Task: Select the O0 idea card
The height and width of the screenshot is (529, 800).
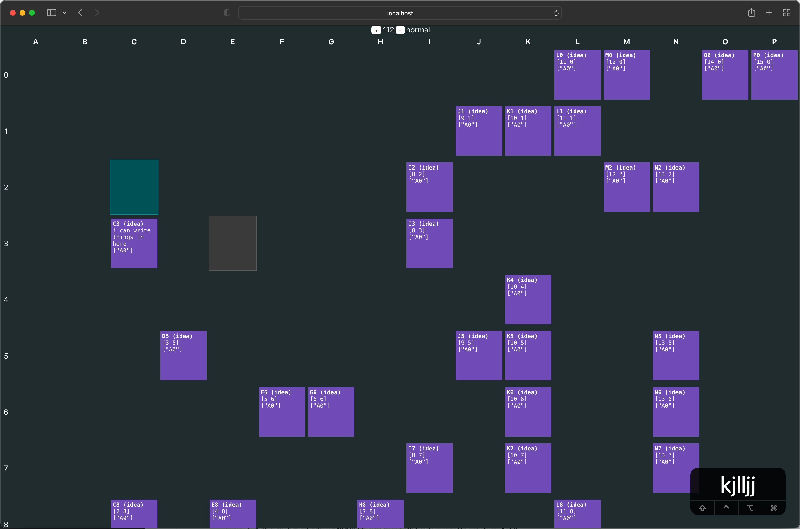Action: 725,75
